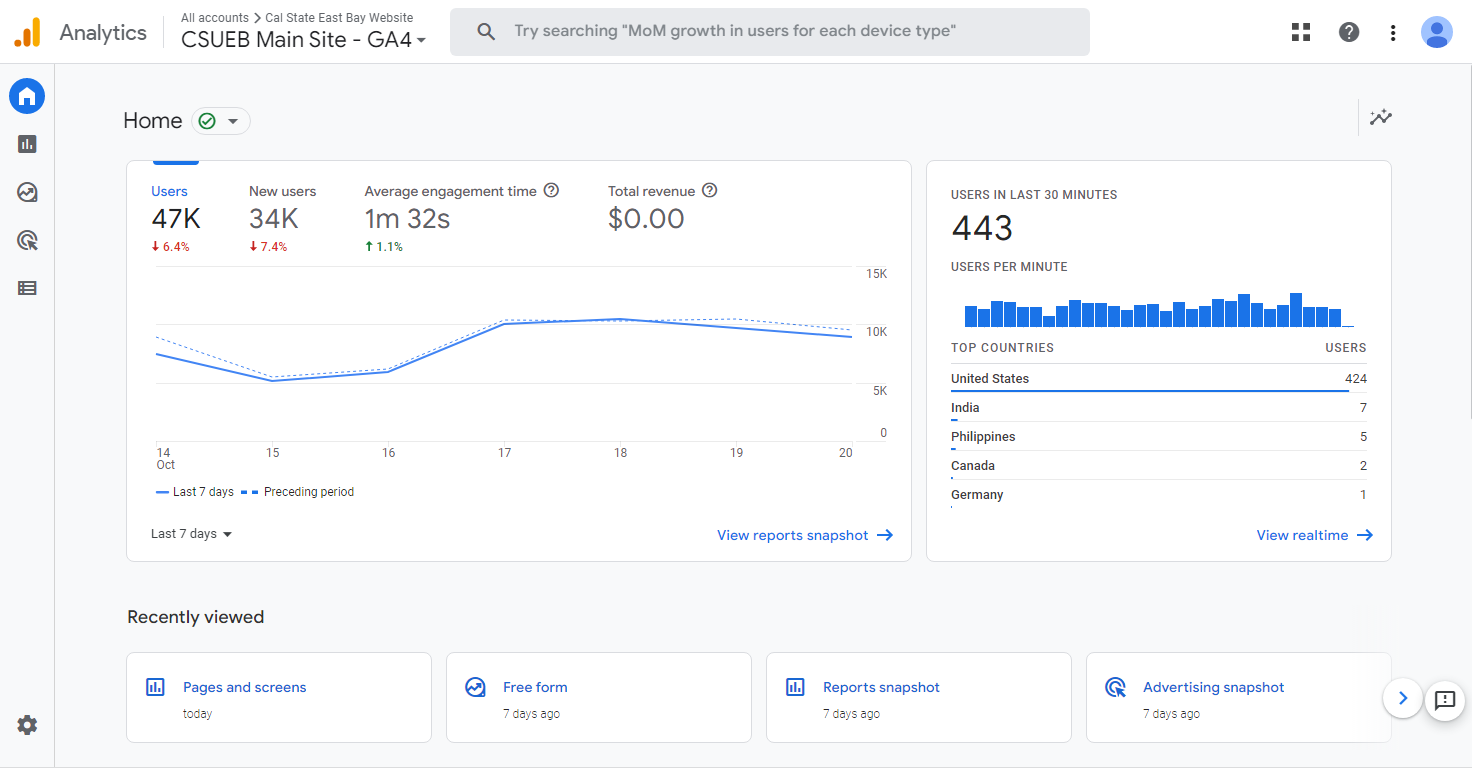Follow the View realtime link
This screenshot has width=1472, height=773.
1315,535
